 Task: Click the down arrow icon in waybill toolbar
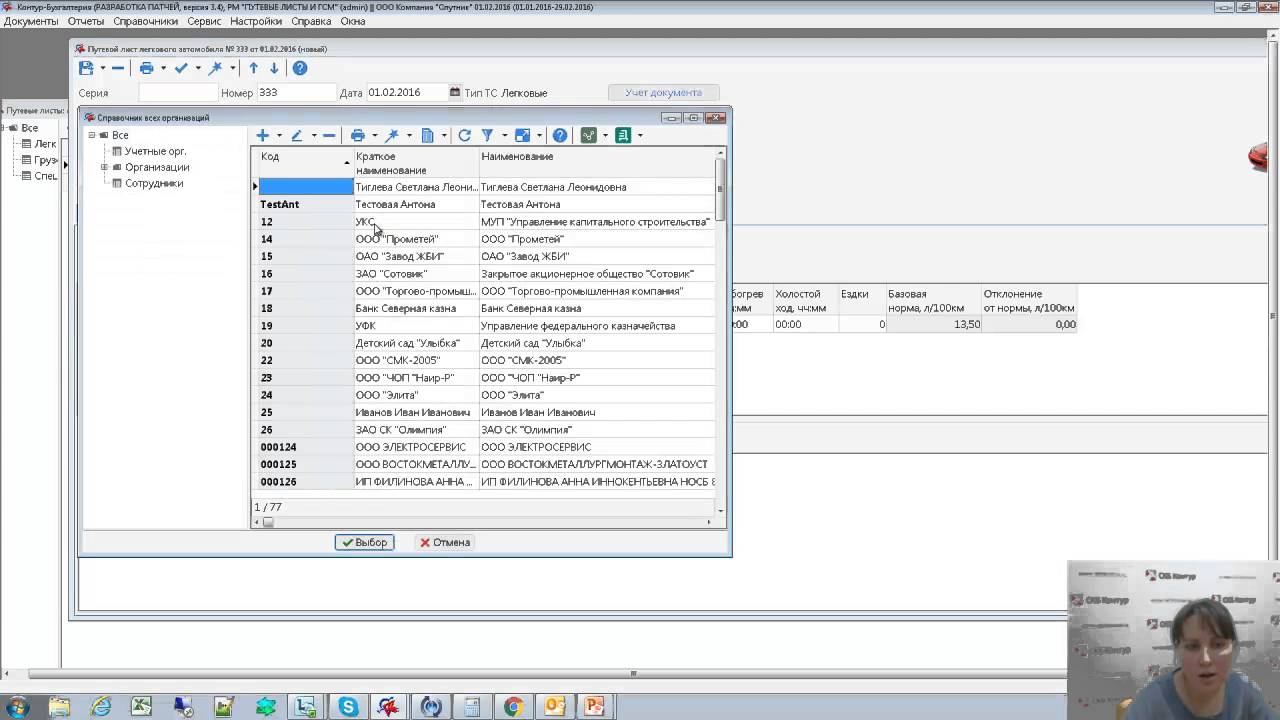[x=274, y=68]
